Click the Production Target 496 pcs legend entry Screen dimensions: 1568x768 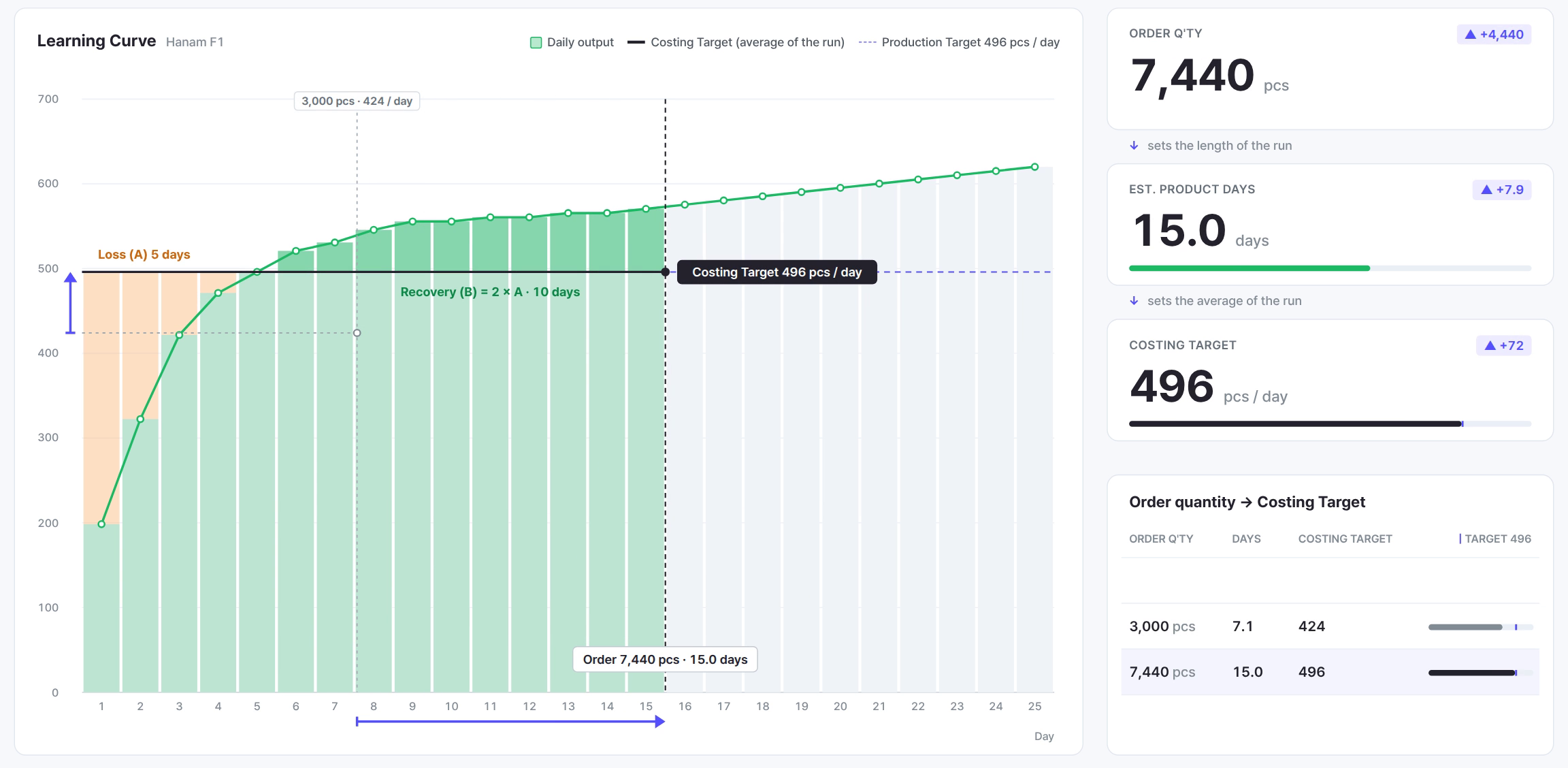(959, 42)
